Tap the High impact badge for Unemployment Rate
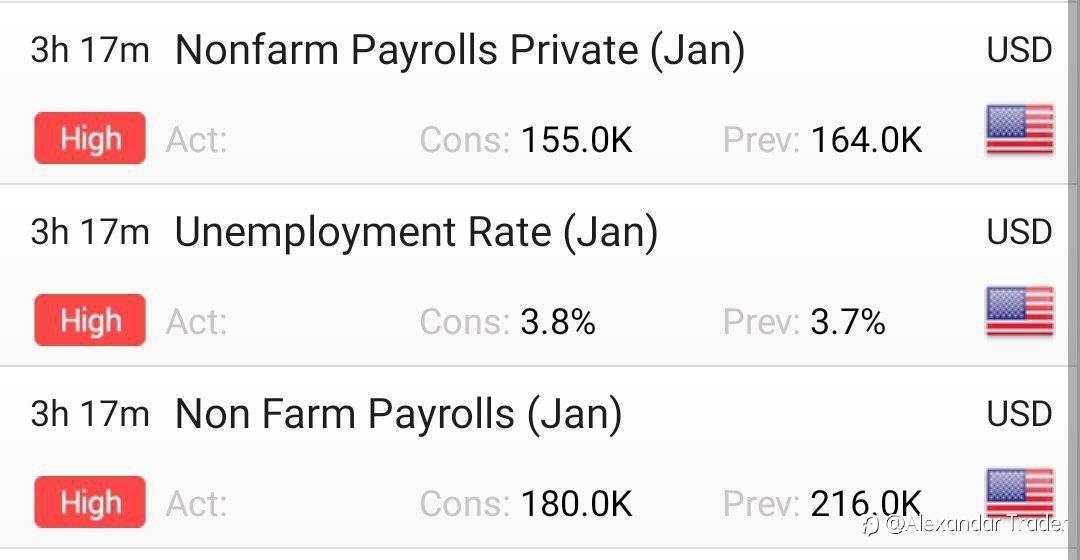Image resolution: width=1080 pixels, height=560 pixels. (90, 320)
